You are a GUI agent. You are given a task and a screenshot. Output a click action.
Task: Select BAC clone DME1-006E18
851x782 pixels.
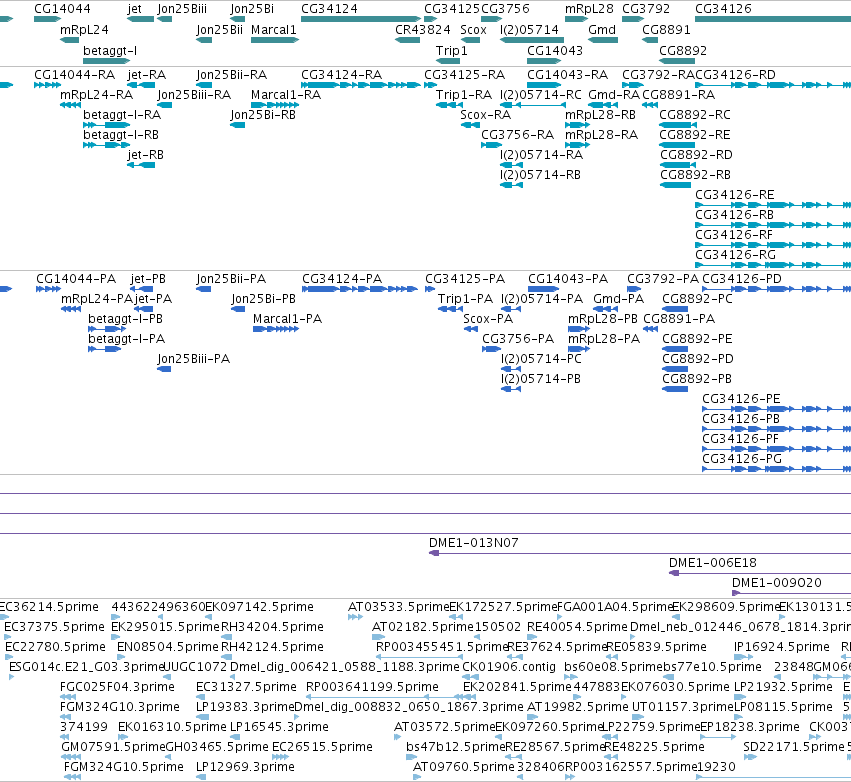coord(713,563)
